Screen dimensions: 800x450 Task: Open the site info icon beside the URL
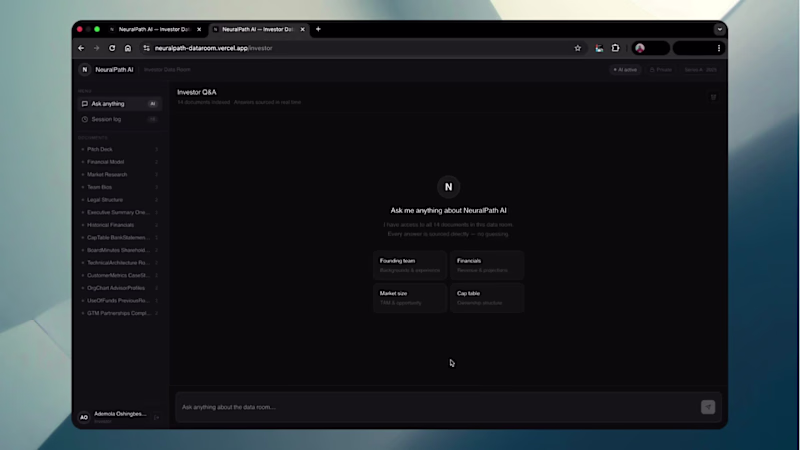[x=146, y=48]
